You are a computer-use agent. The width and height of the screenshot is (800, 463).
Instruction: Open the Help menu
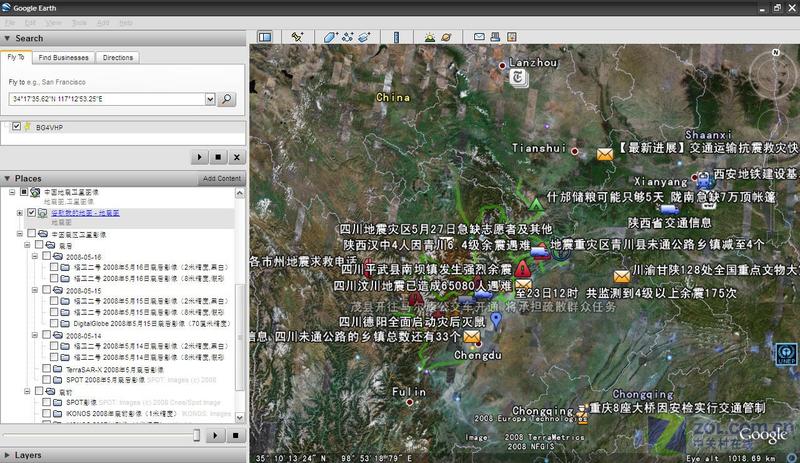126,23
